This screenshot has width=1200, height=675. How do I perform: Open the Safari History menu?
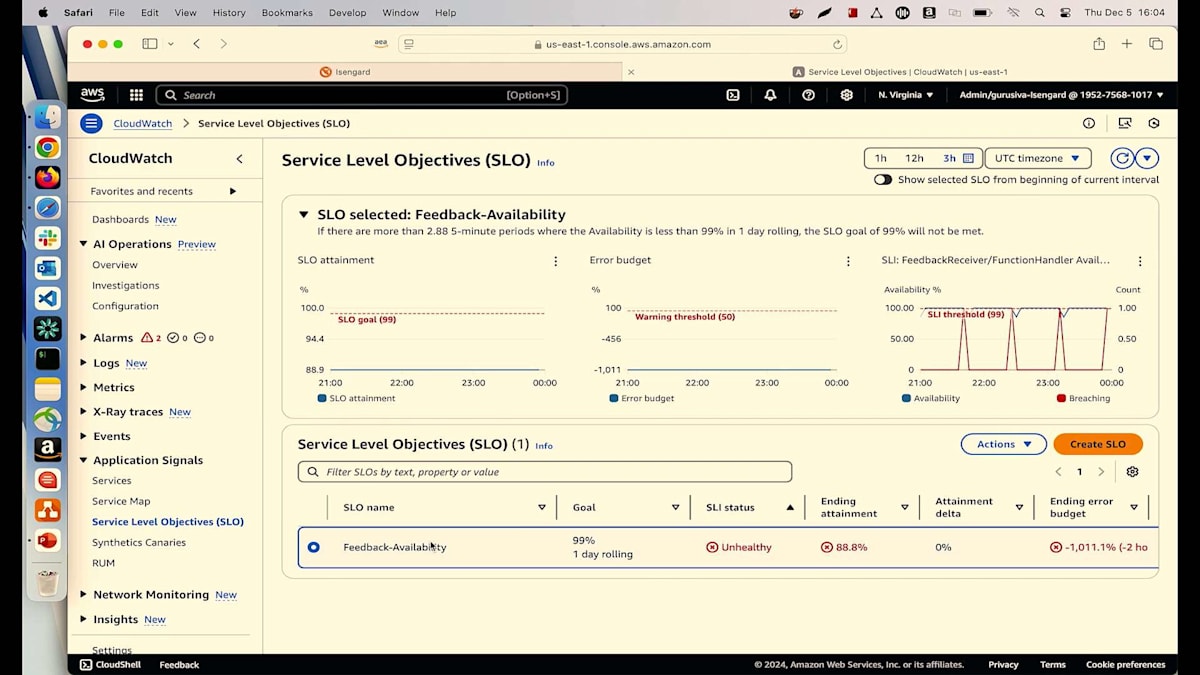(229, 13)
